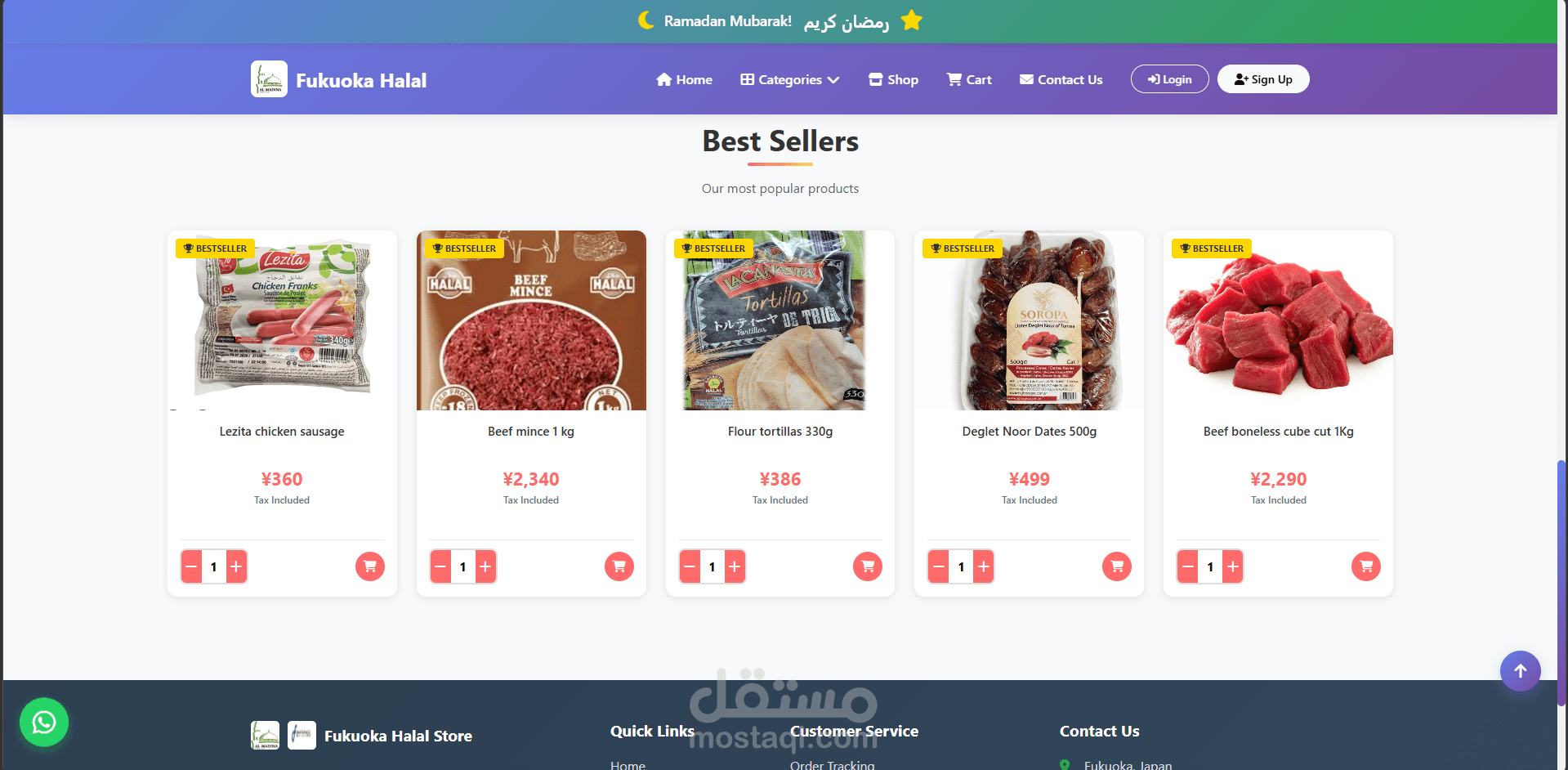
Task: Open the Flour tortillas product image
Action: point(780,320)
